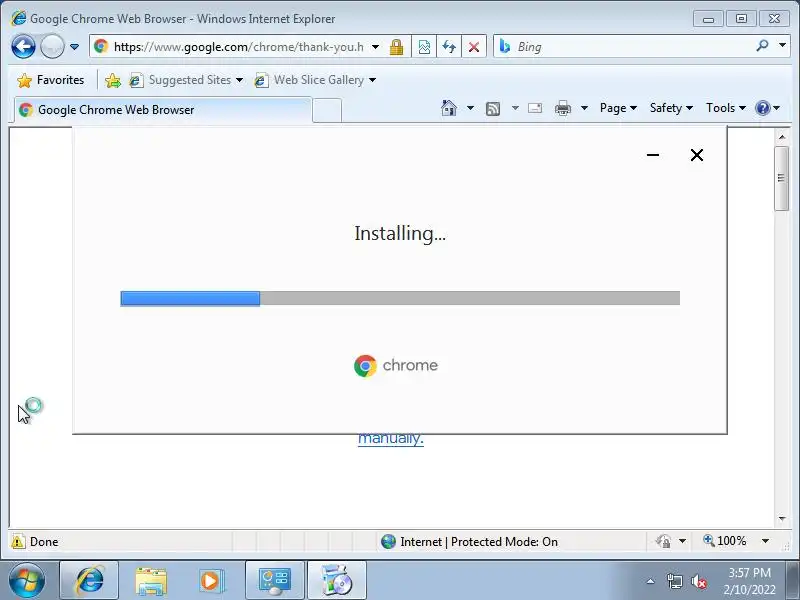Click the greyed Forward arrow button
Viewport: 800px width, 600px height.
click(52, 47)
